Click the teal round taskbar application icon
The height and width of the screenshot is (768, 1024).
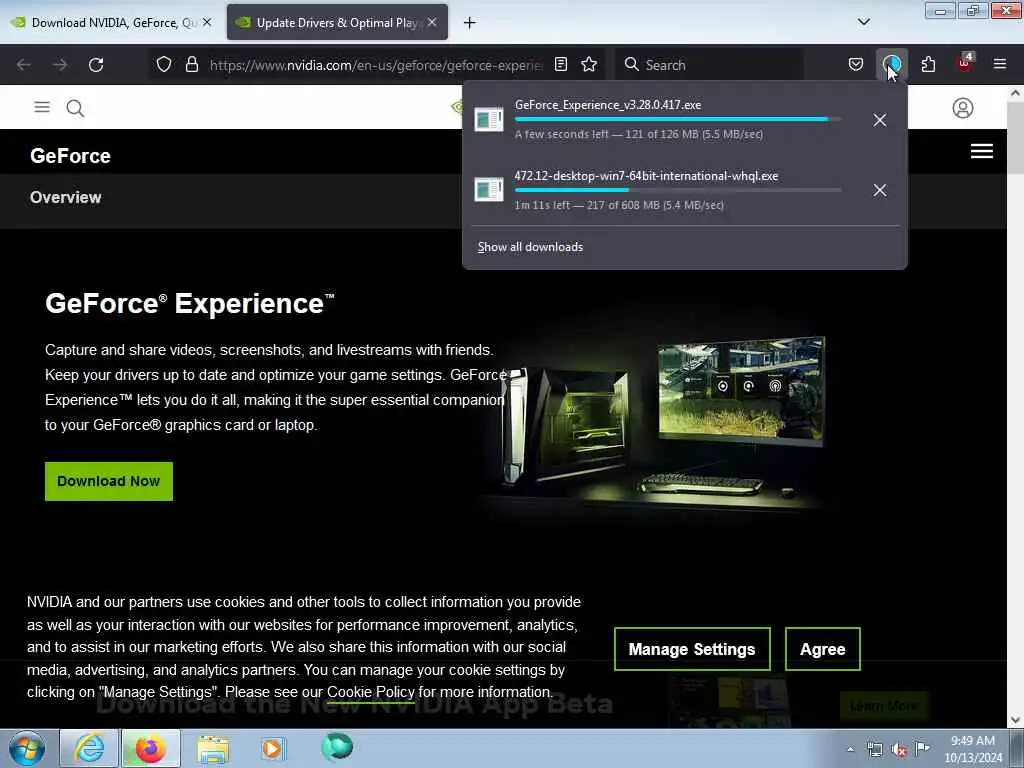point(337,747)
